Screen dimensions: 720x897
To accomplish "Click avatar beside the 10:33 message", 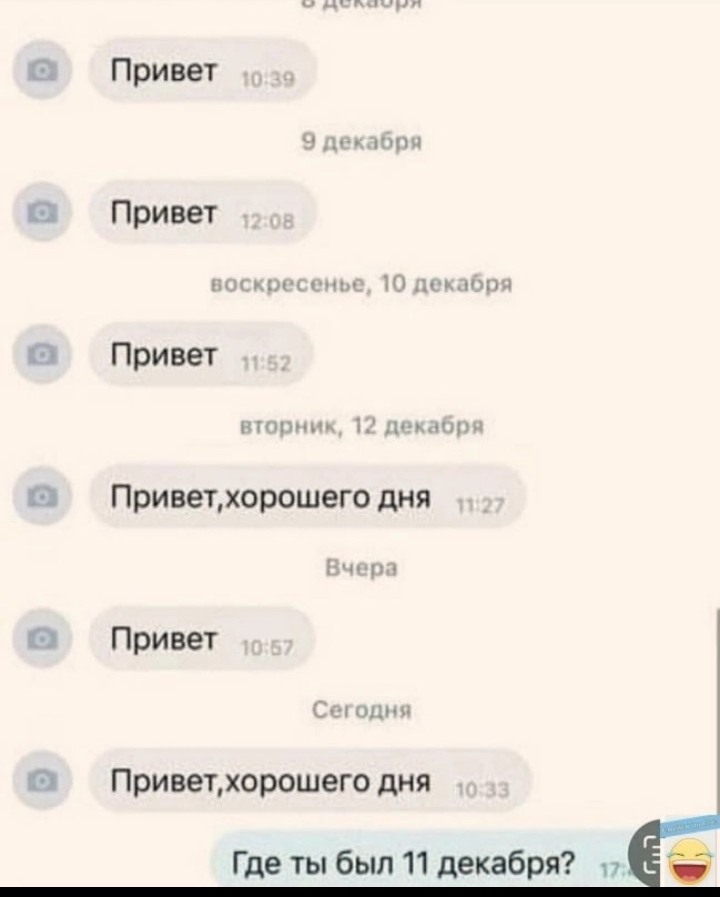I will coord(42,780).
